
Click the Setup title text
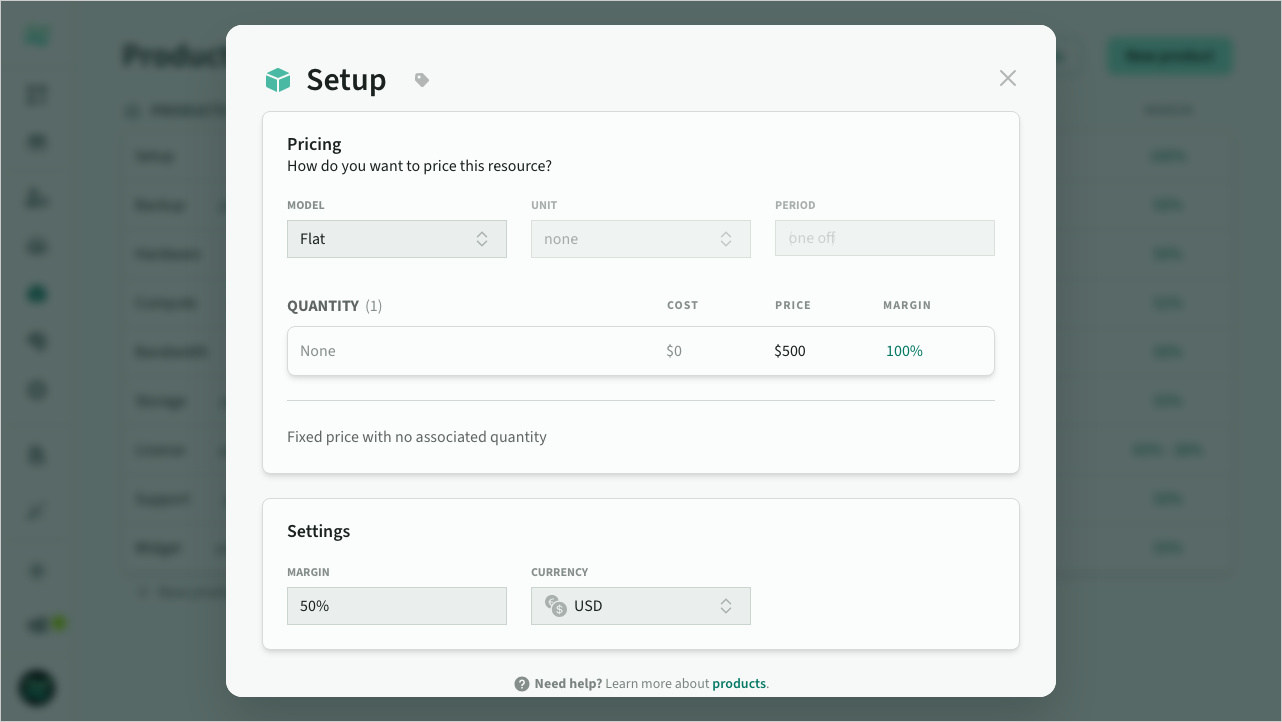pyautogui.click(x=346, y=80)
